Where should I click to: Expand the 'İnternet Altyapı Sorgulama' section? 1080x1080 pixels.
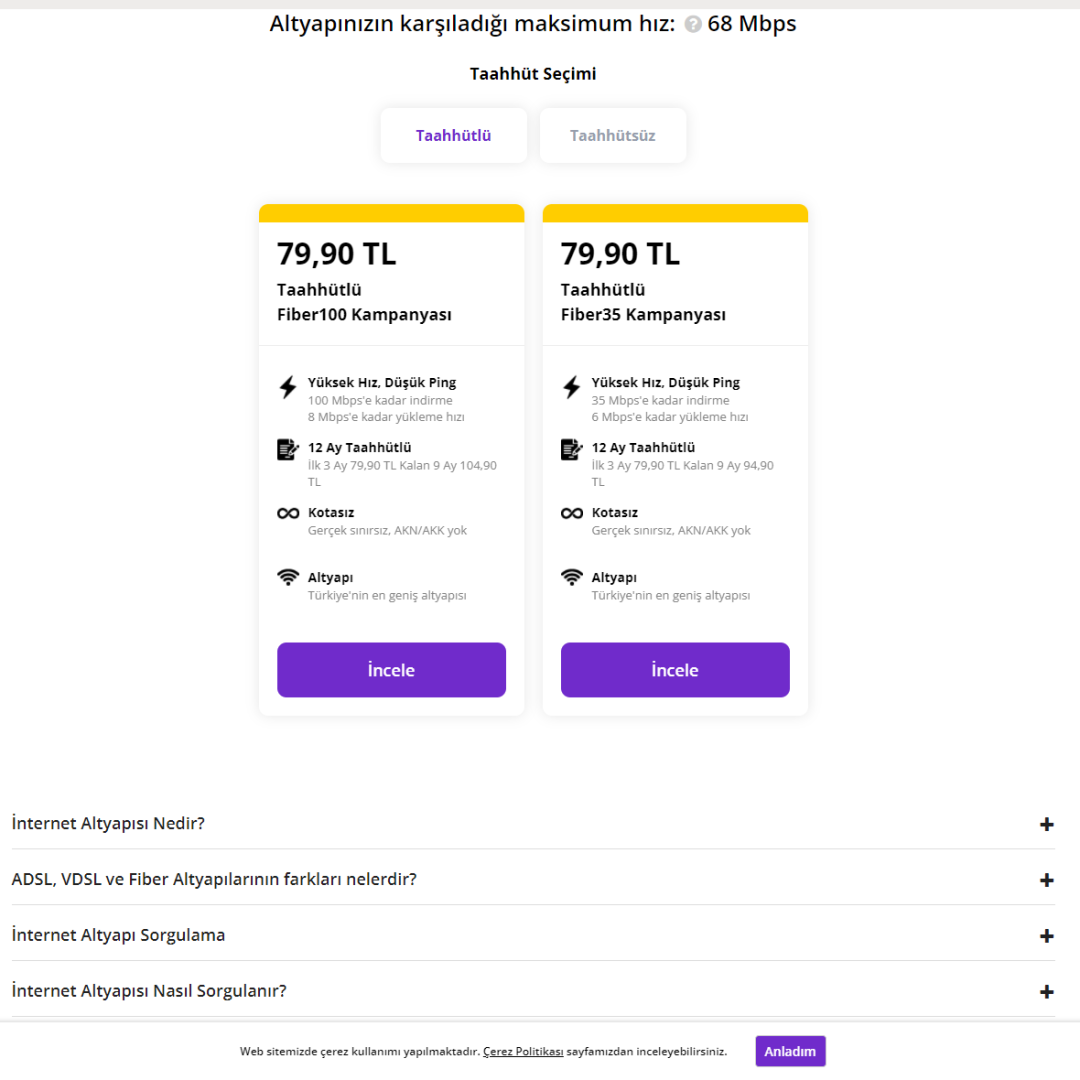pyautogui.click(x=1046, y=937)
